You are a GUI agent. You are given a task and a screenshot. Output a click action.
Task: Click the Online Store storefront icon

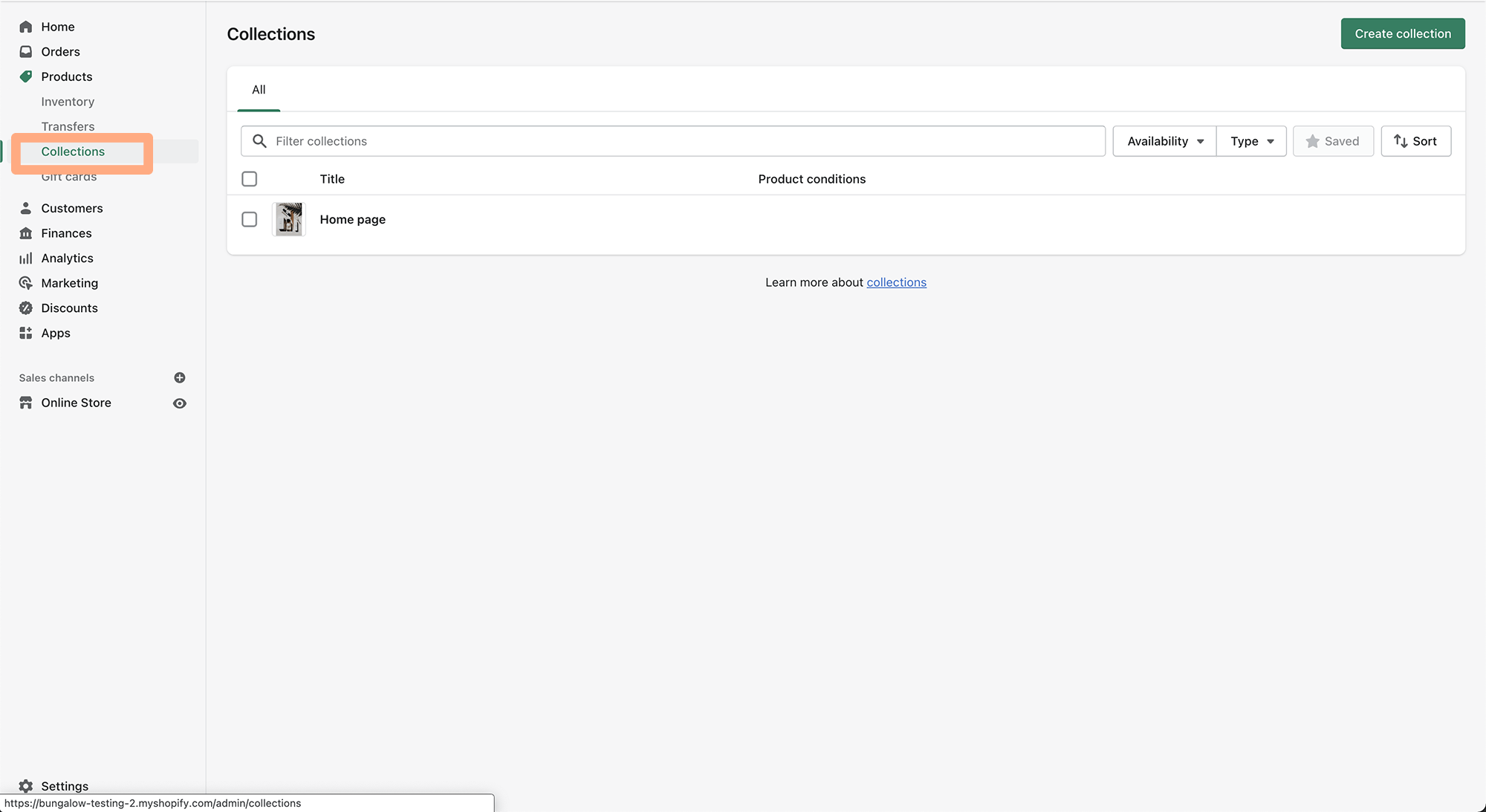tap(26, 403)
